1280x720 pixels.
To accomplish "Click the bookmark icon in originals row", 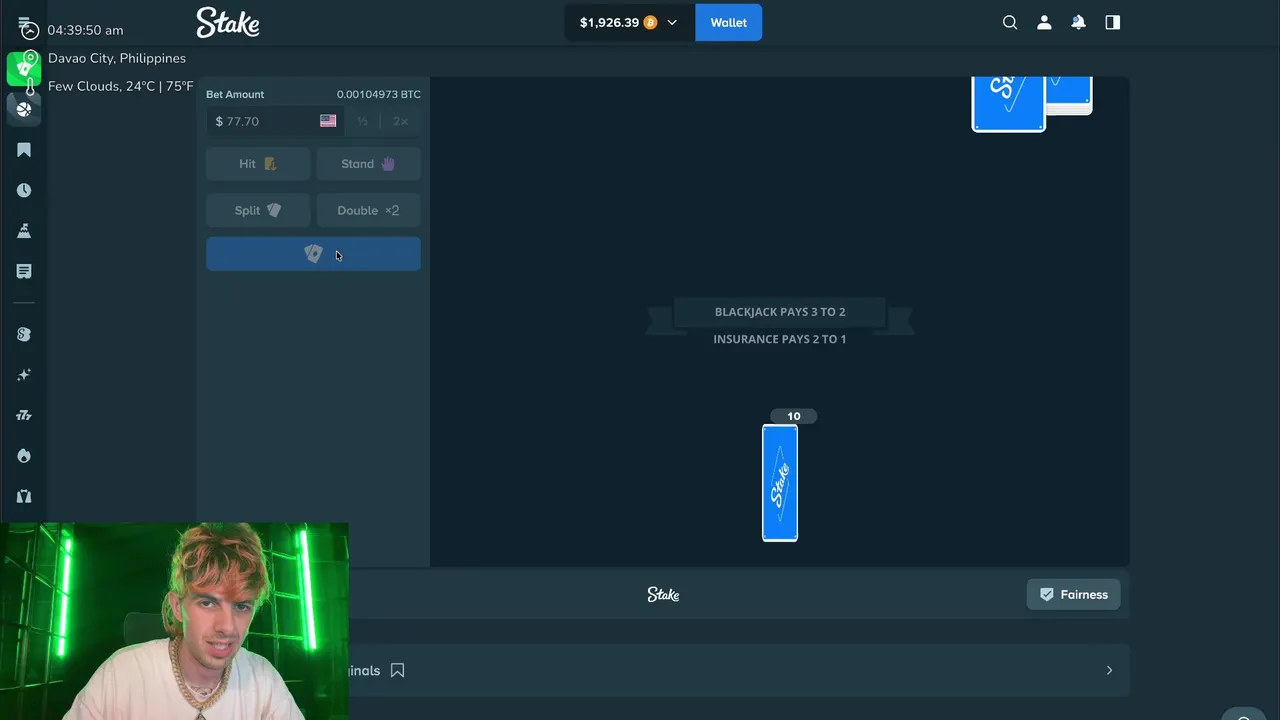I will click(x=397, y=670).
